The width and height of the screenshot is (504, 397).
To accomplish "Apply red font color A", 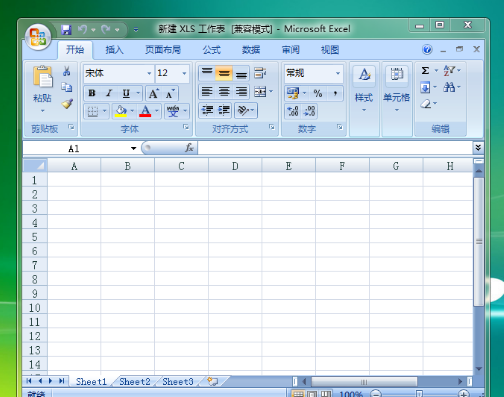I will click(x=145, y=111).
